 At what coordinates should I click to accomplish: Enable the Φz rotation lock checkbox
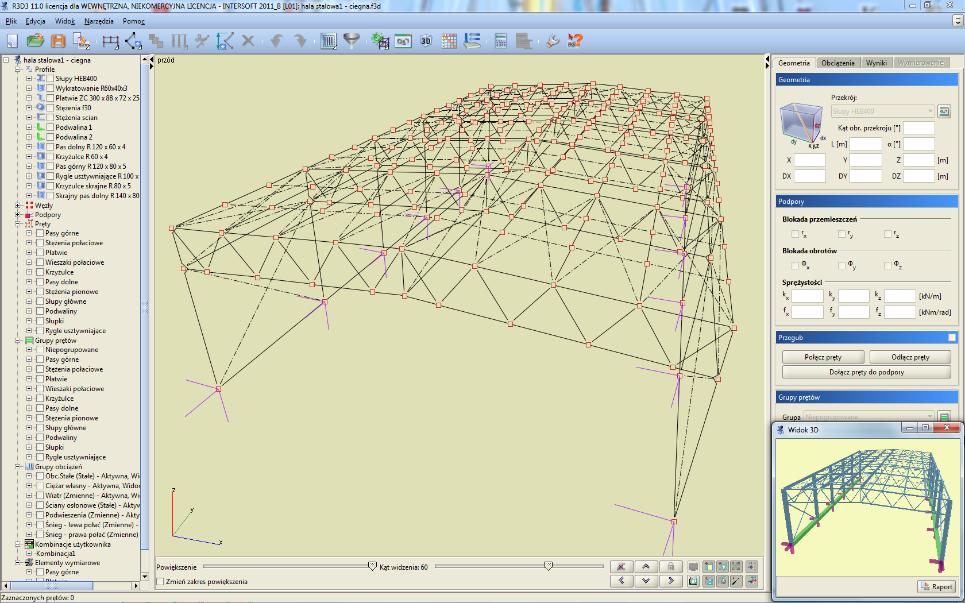(887, 265)
